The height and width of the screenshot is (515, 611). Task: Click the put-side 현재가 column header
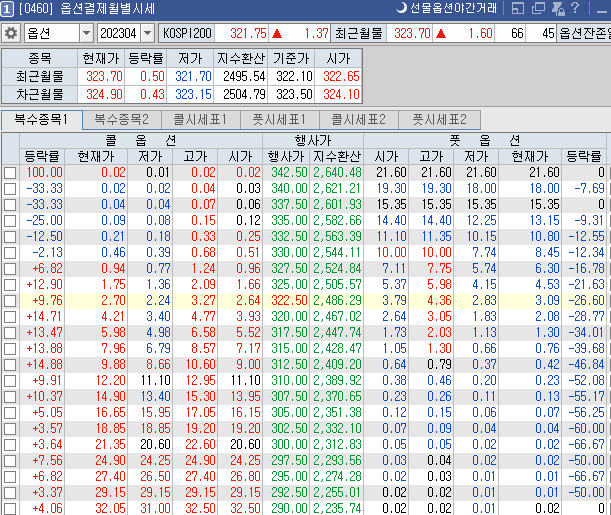(530, 157)
